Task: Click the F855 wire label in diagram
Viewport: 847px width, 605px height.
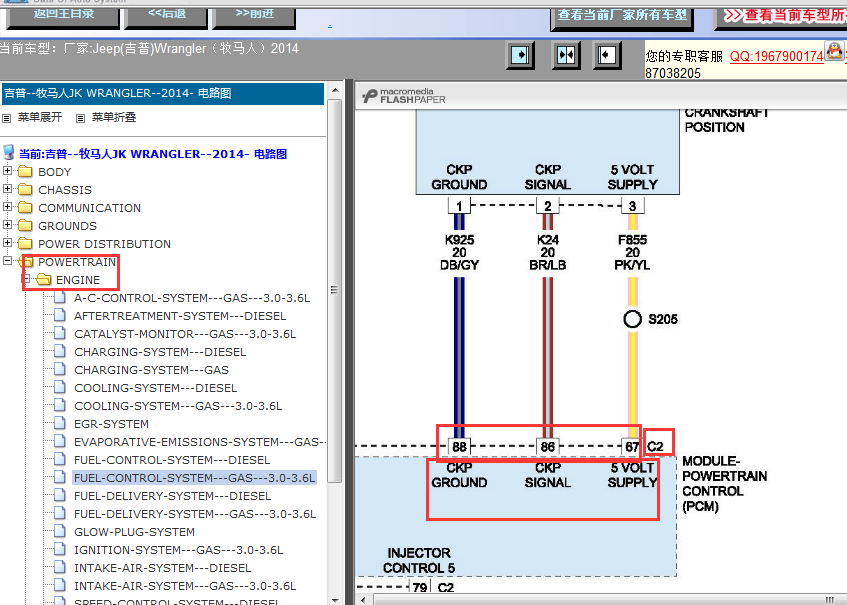Action: (632, 239)
